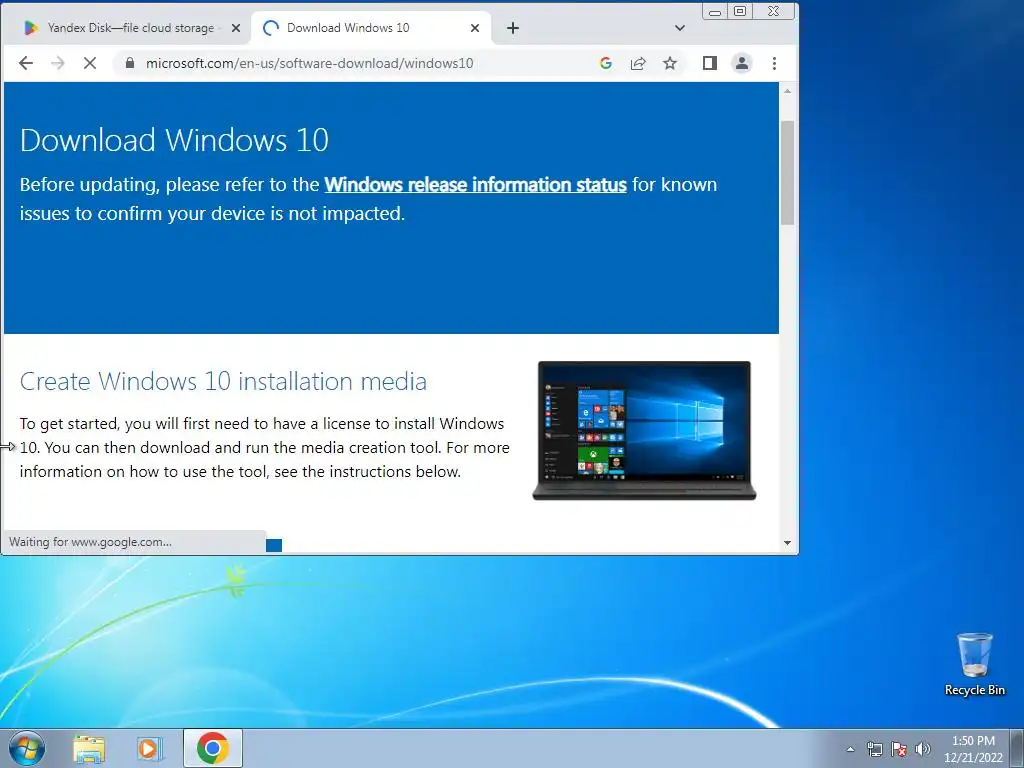Click the forward navigation arrow
Viewport: 1024px width, 768px height.
[x=58, y=63]
